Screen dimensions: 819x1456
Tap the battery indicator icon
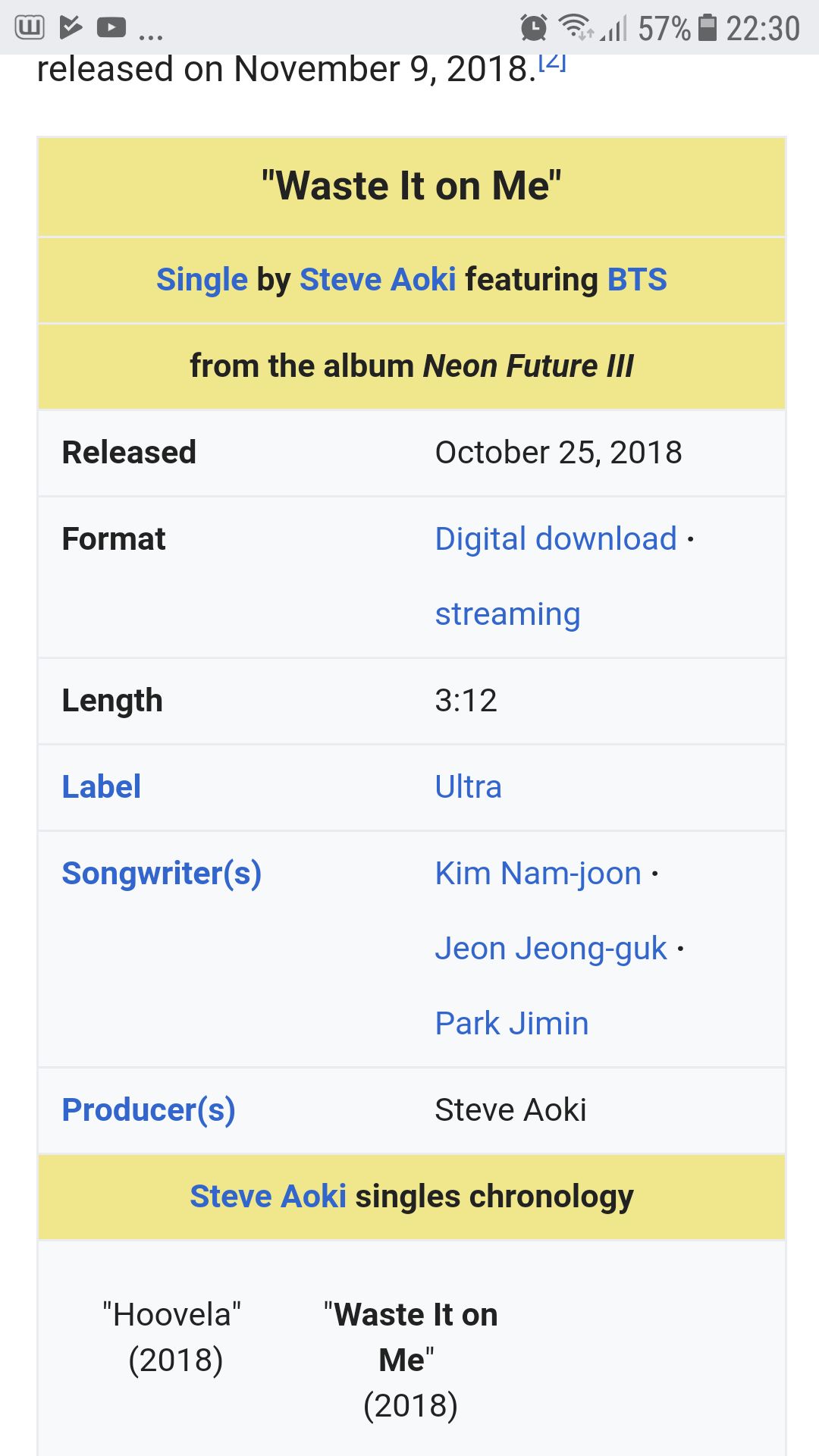(707, 27)
